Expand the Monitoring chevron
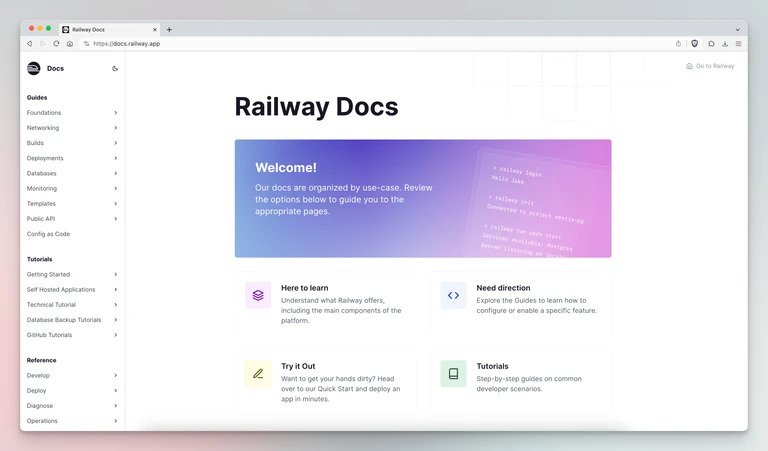 116,189
